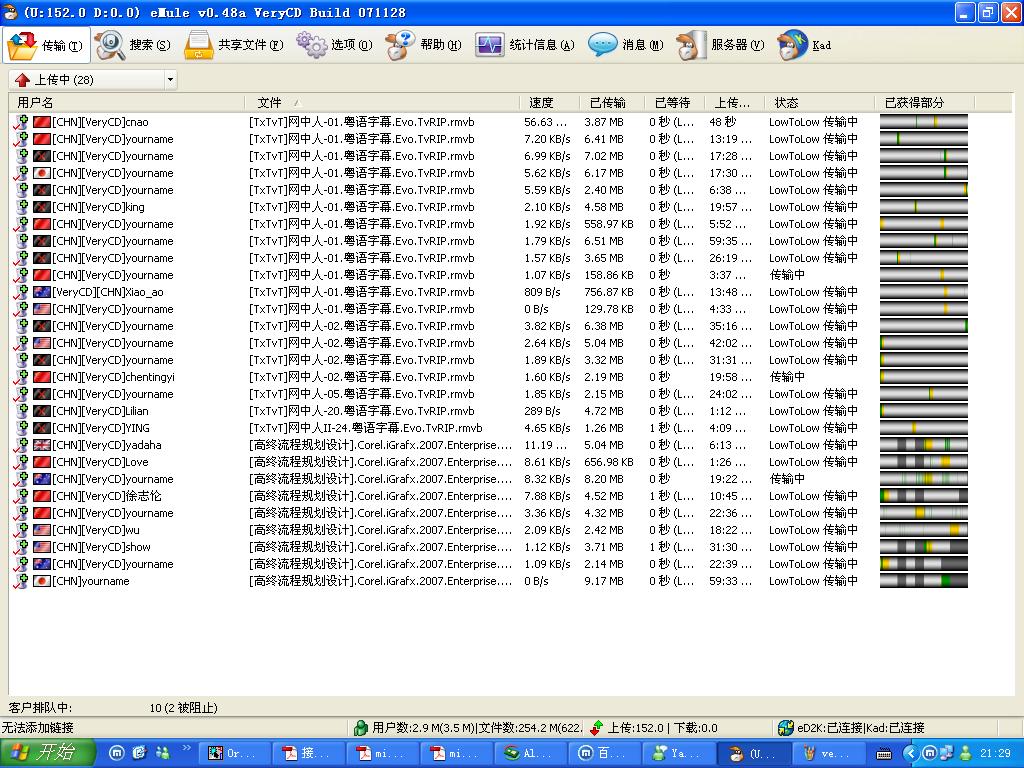Image resolution: width=1024 pixels, height=768 pixels.
Task: Click file name 网中人-20 rmvb cell
Action: click(x=362, y=411)
